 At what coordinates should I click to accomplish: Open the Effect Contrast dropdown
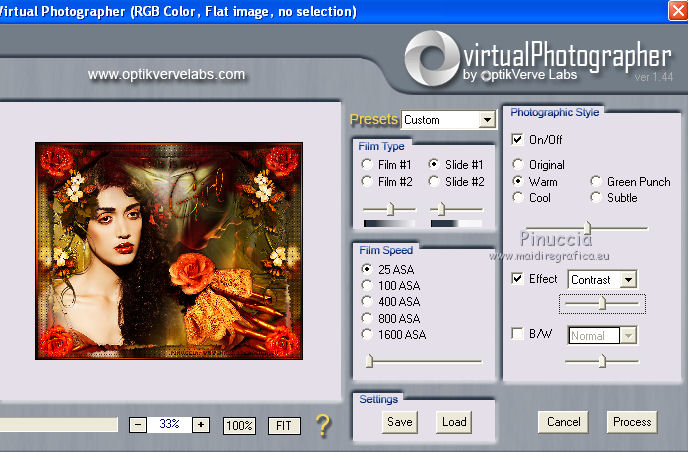[x=602, y=280]
